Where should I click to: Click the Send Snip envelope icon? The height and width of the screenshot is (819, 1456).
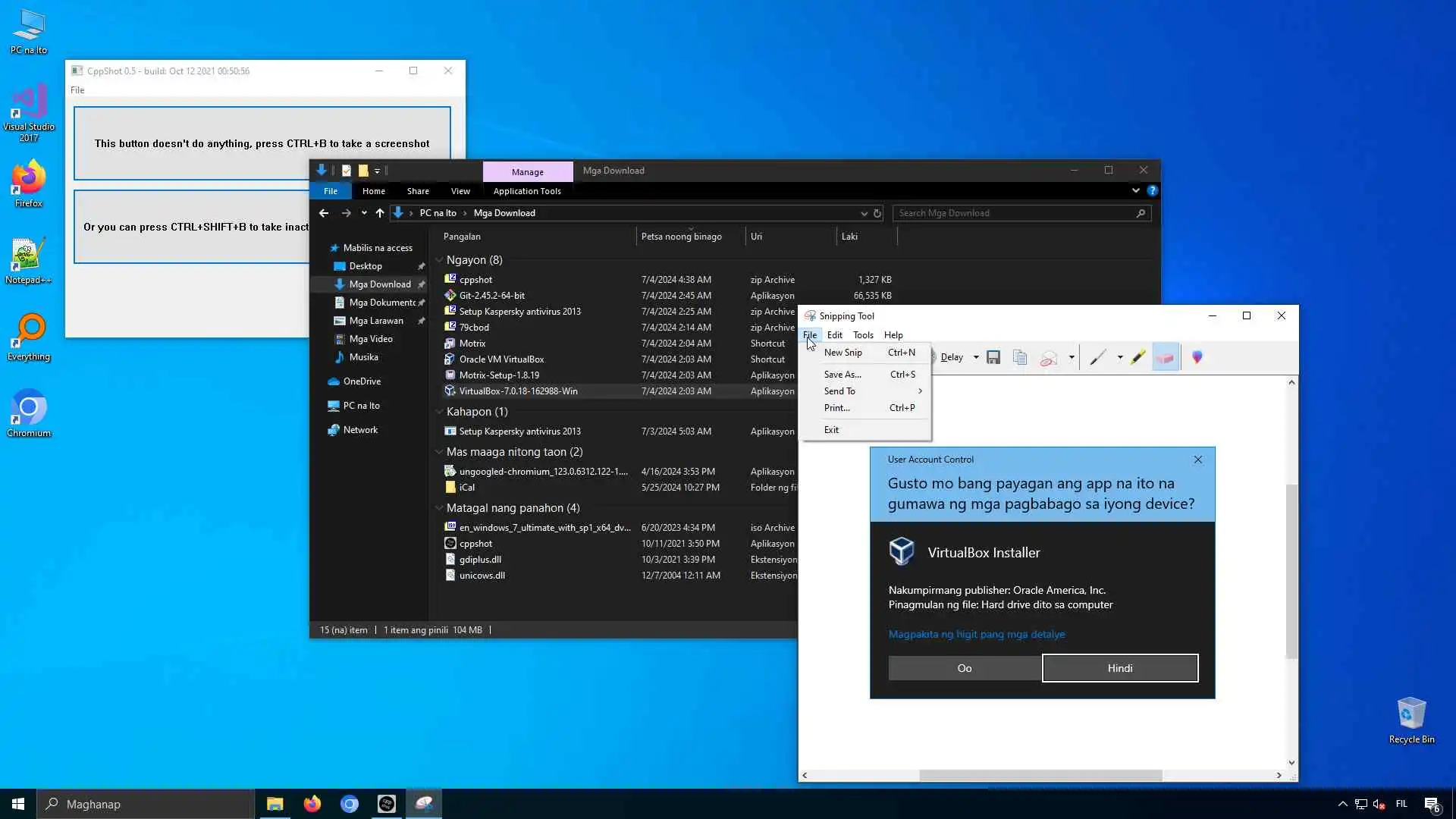(1049, 357)
